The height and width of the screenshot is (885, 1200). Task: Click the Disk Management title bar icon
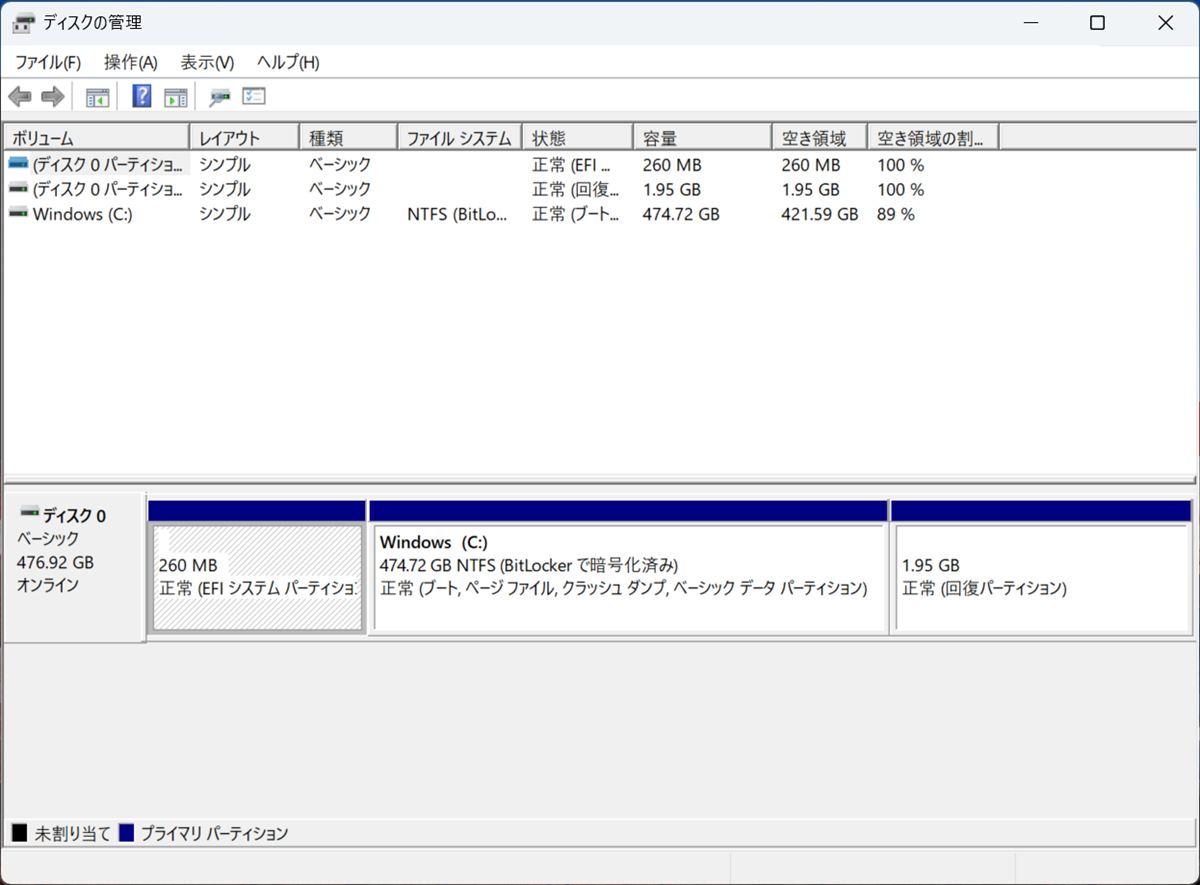pyautogui.click(x=23, y=23)
